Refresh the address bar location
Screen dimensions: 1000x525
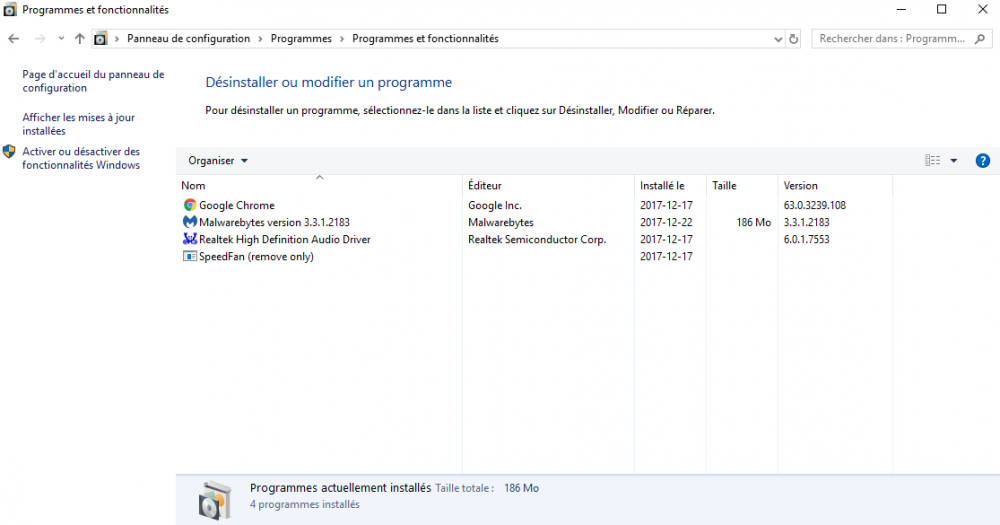[x=793, y=39]
